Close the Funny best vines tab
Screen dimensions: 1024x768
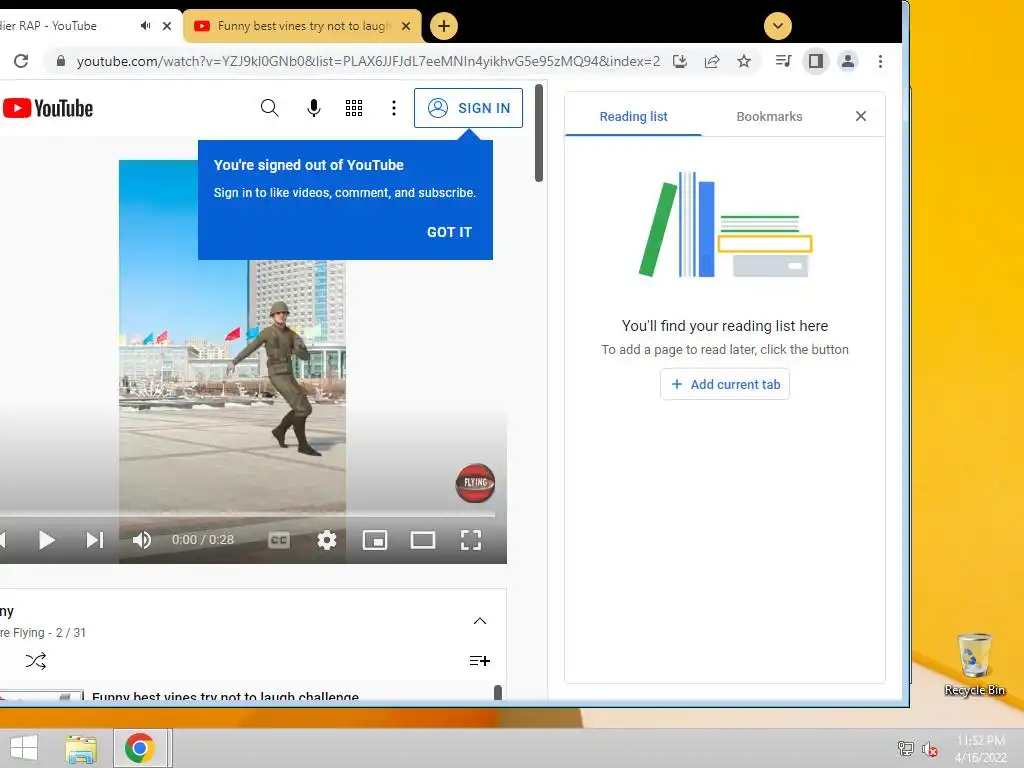pyautogui.click(x=406, y=26)
